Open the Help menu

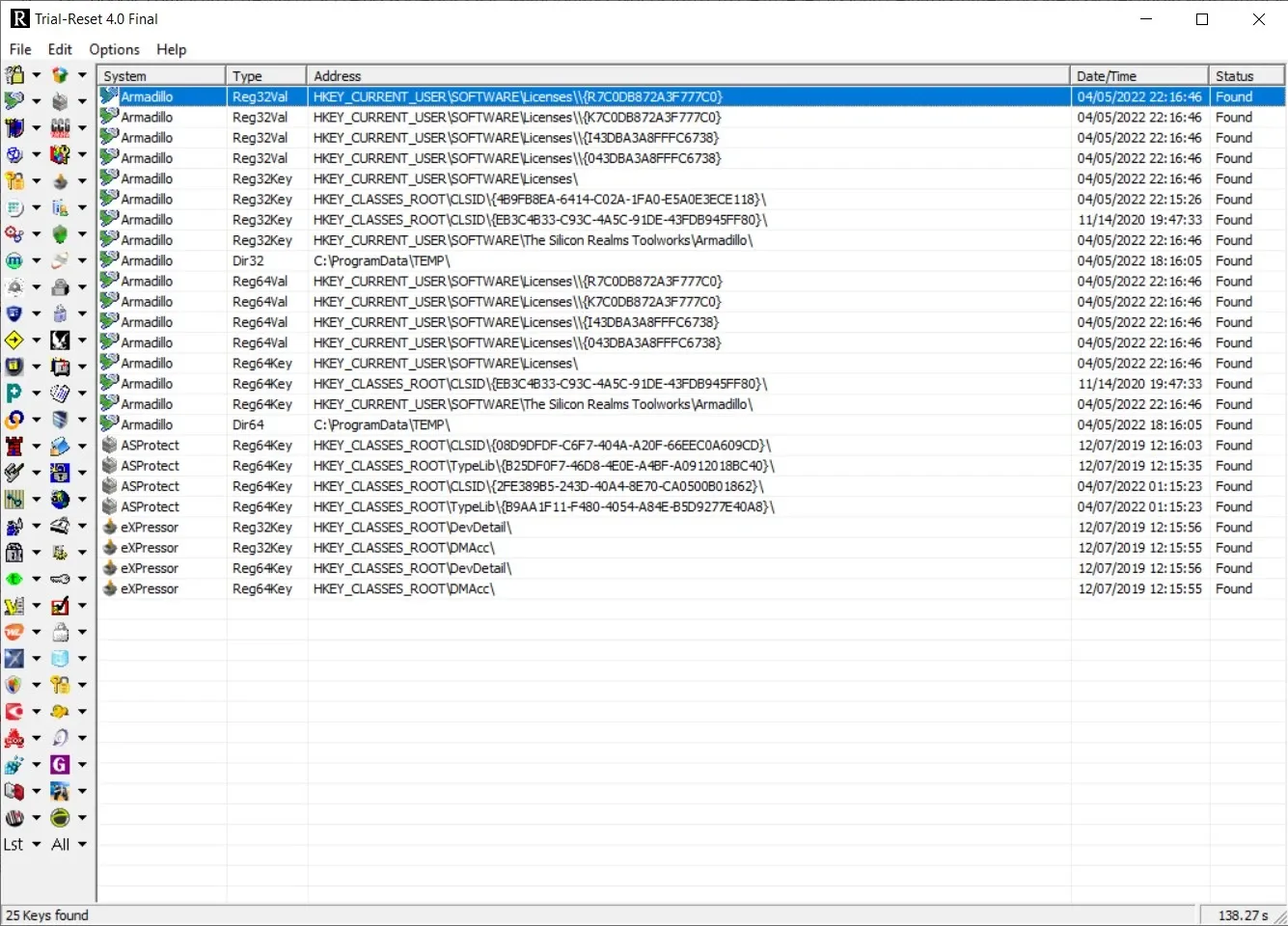point(171,49)
